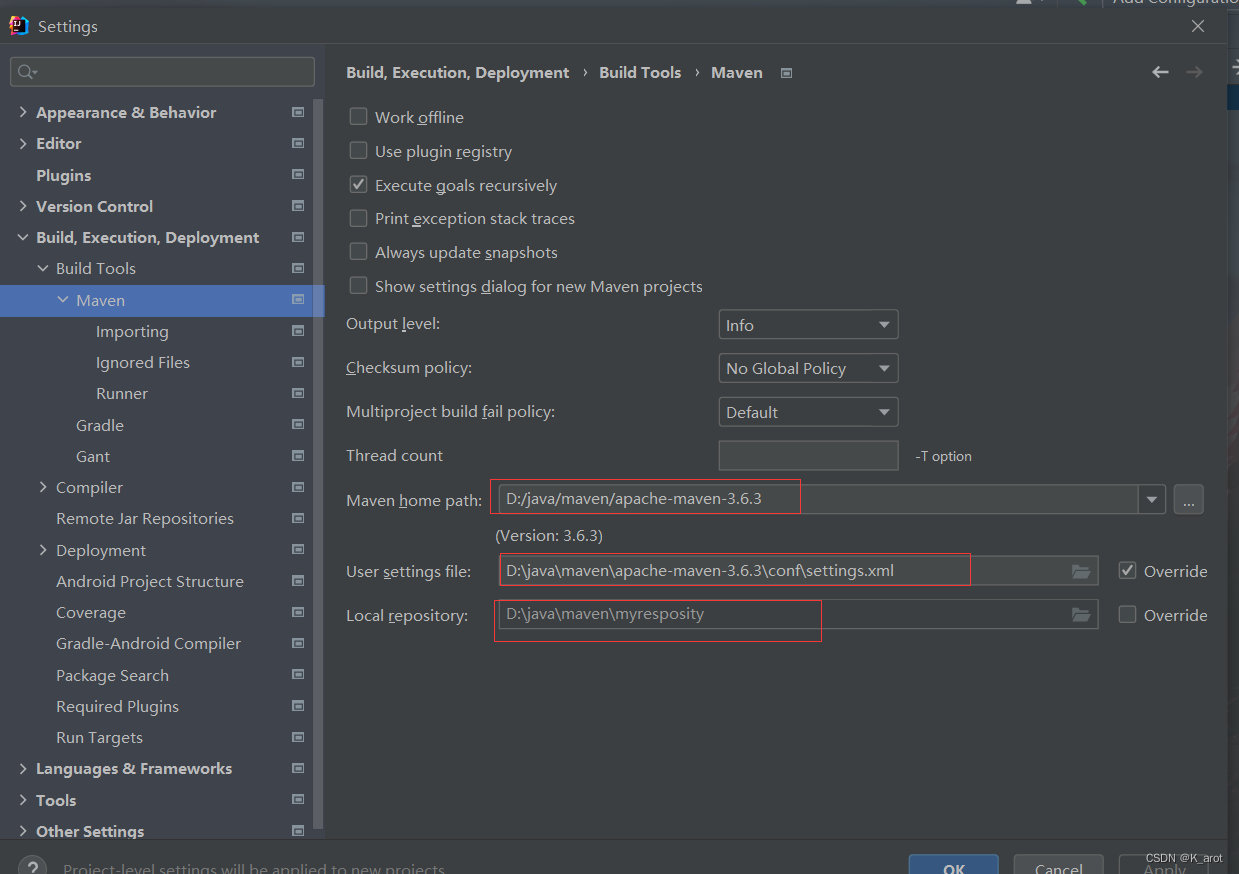Select Gradle in Build Tools
Viewport: 1239px width, 874px height.
pyautogui.click(x=100, y=425)
